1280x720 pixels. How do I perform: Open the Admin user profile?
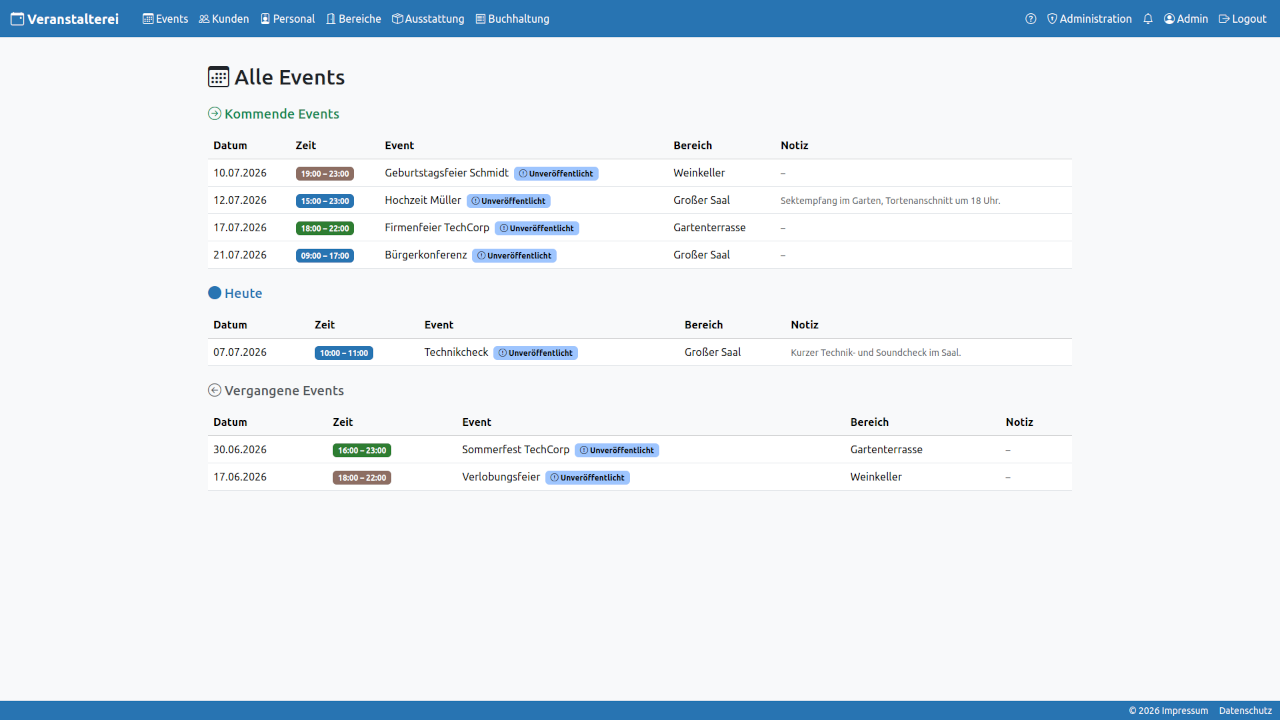[x=1185, y=19]
